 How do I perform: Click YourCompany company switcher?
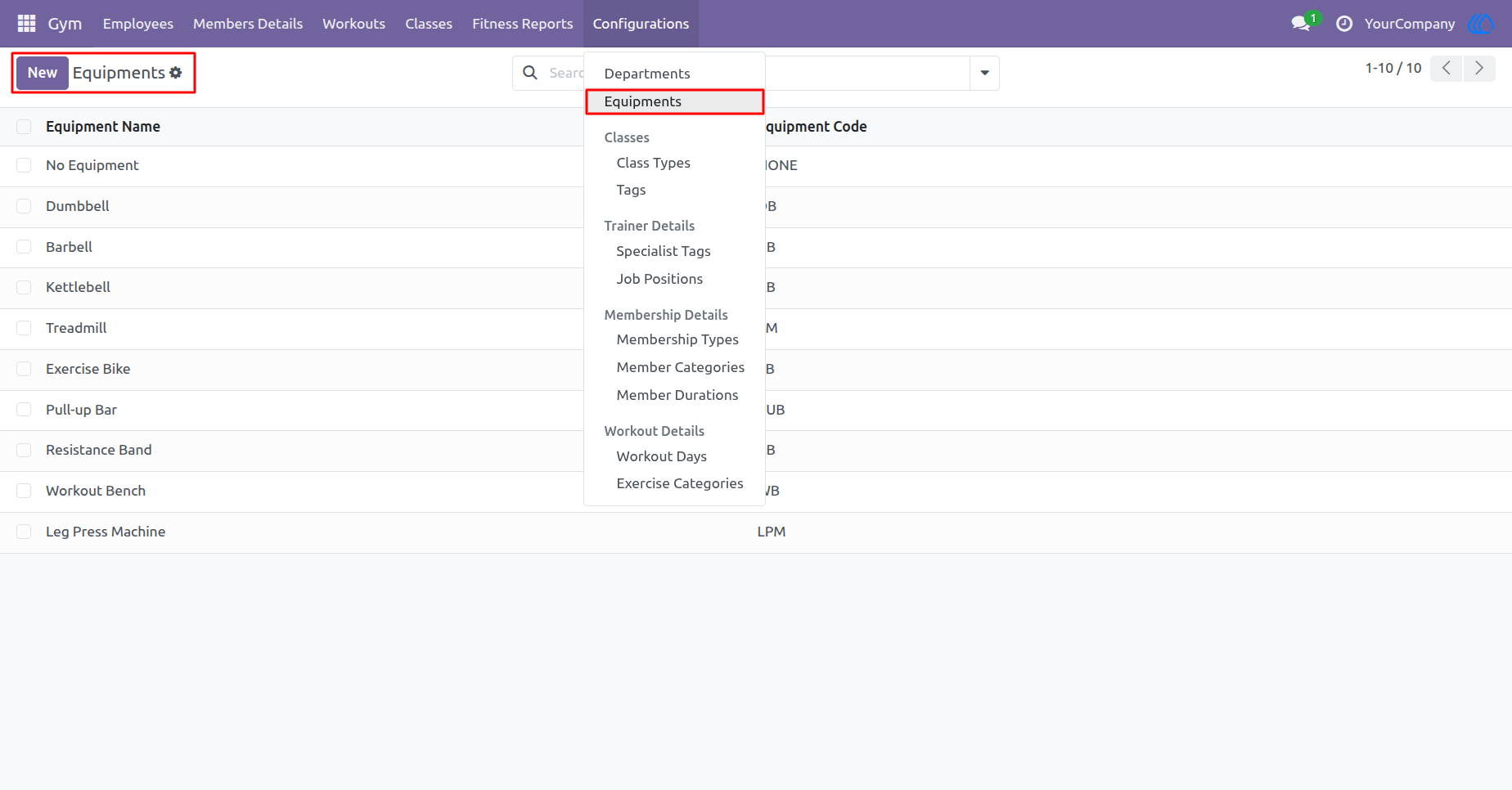(1409, 24)
